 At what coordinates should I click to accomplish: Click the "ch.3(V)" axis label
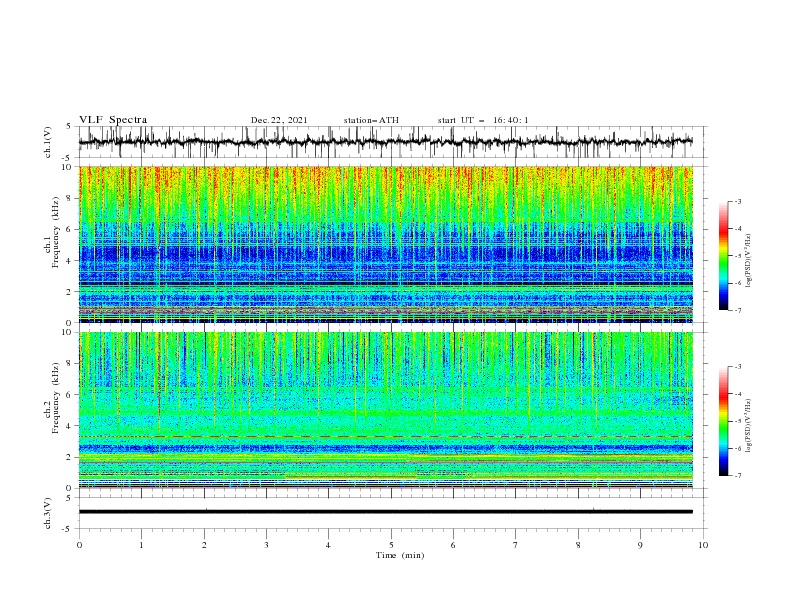(48, 513)
